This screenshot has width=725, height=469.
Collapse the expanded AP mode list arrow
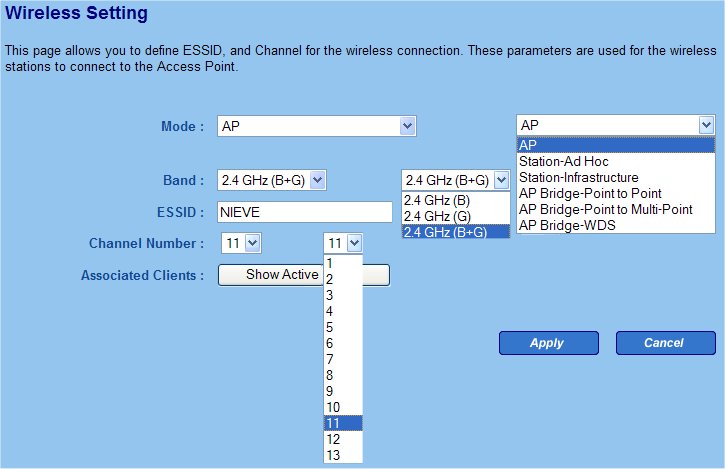tap(707, 125)
